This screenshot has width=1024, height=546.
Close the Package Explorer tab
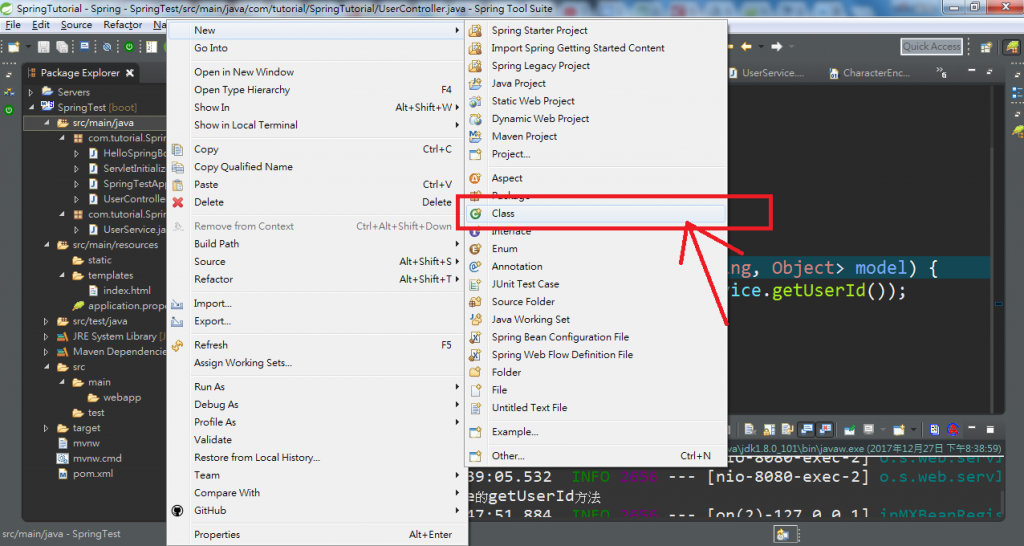click(x=130, y=72)
